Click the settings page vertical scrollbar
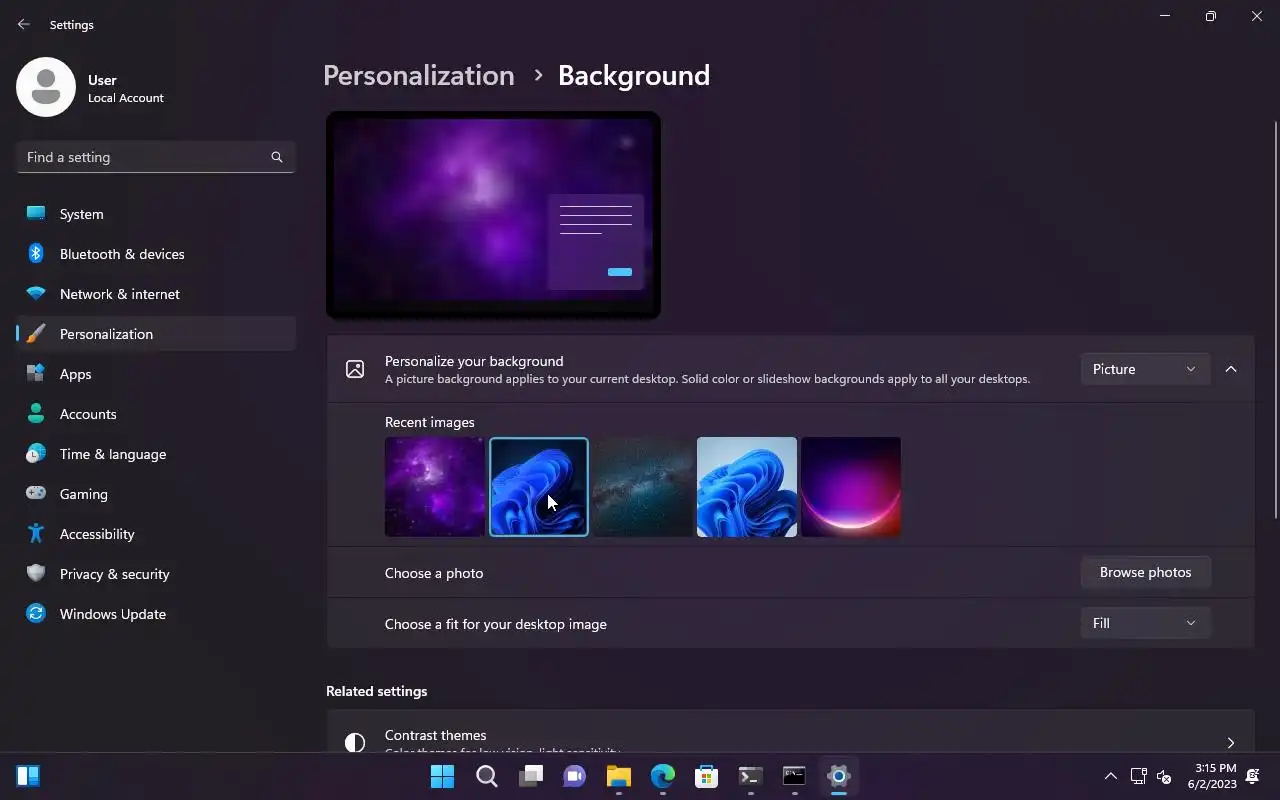Screen dimensions: 1280x800 coord(1275,320)
